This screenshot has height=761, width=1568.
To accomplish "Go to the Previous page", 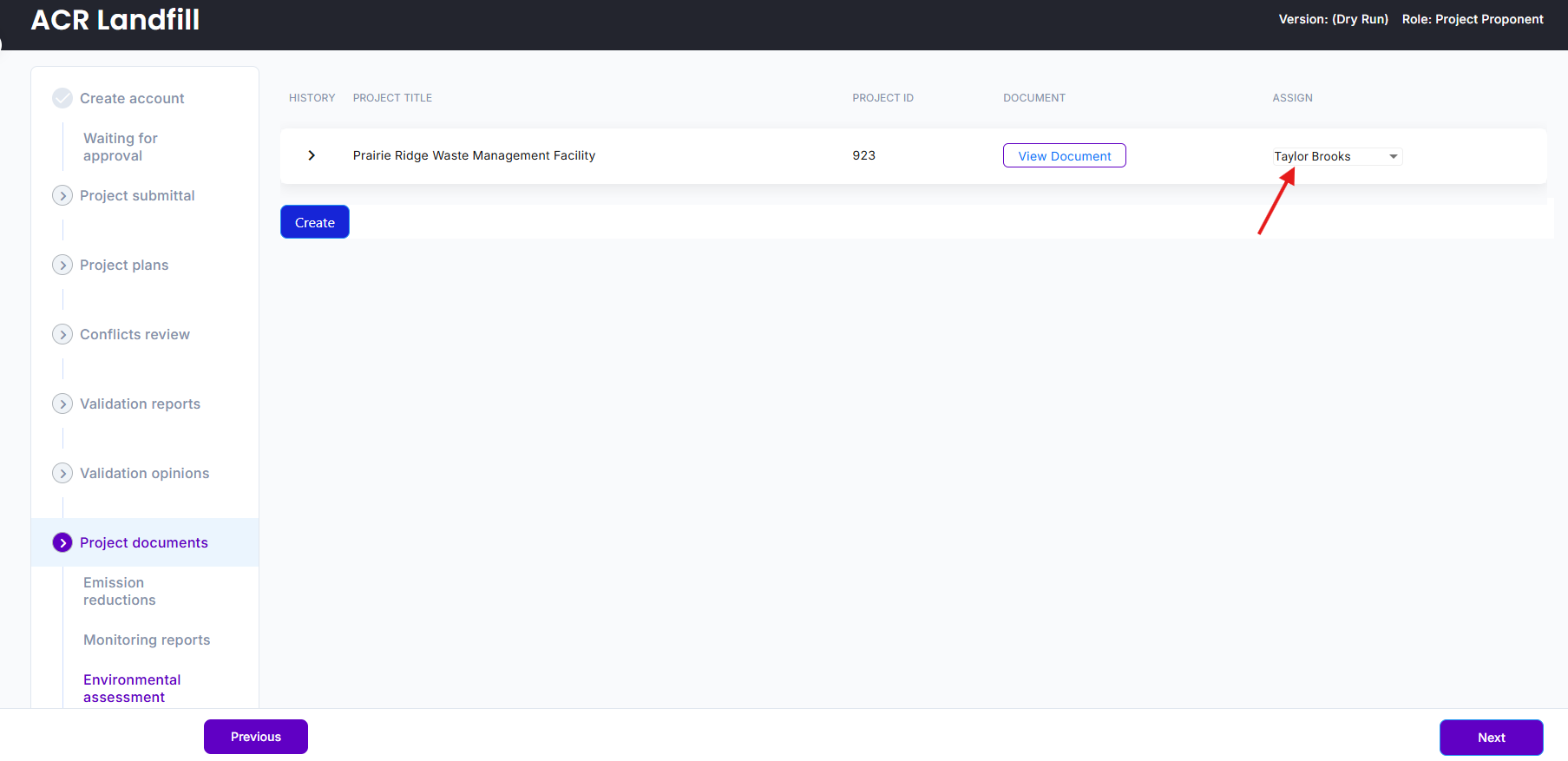I will 256,737.
